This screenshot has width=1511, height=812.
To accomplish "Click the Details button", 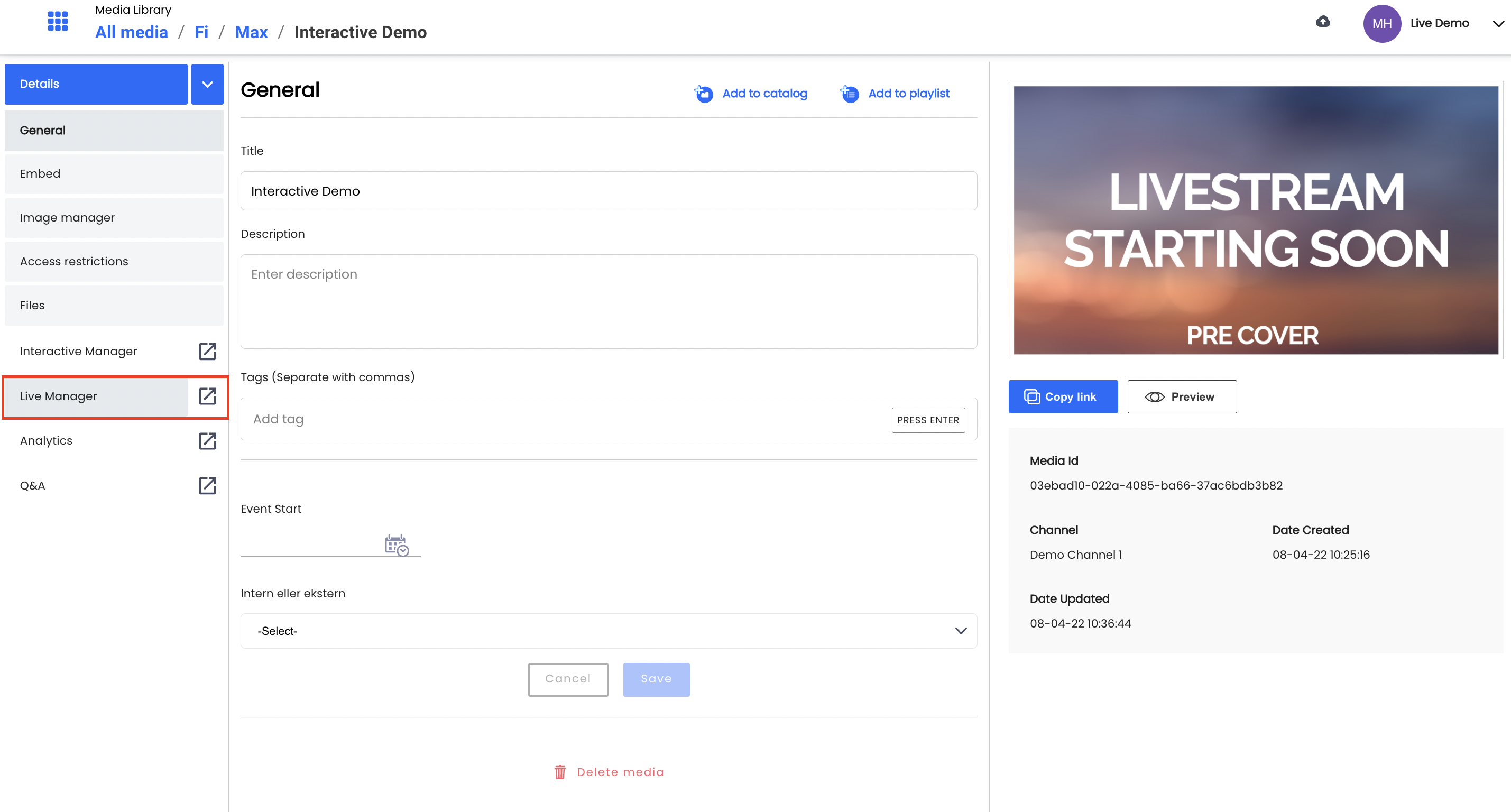I will pyautogui.click(x=96, y=84).
